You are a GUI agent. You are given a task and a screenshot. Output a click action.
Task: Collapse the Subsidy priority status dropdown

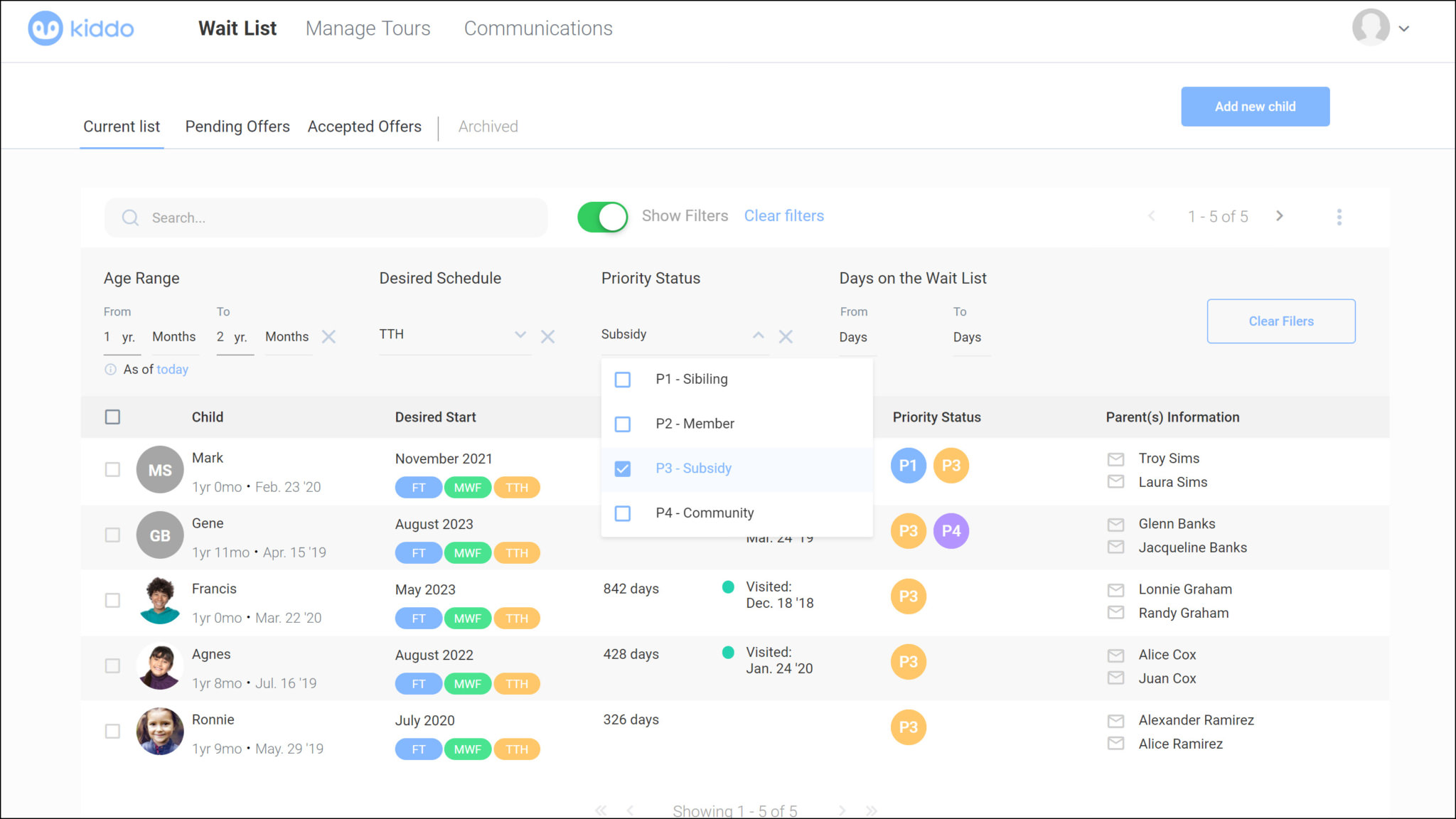click(x=759, y=335)
